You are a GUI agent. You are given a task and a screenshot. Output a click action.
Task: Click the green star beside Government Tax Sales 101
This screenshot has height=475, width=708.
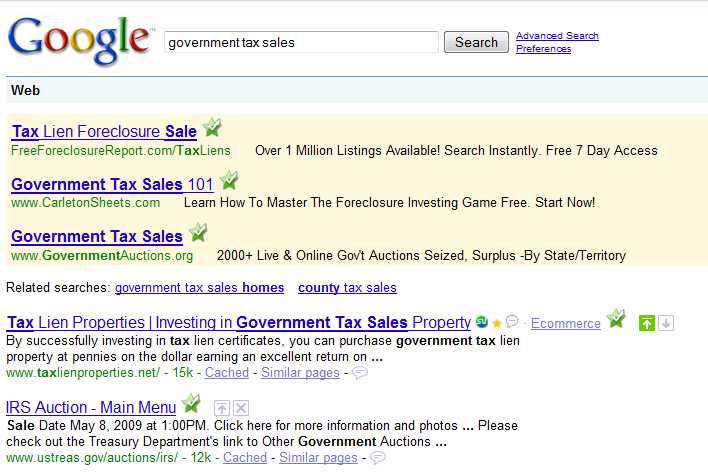pos(229,180)
